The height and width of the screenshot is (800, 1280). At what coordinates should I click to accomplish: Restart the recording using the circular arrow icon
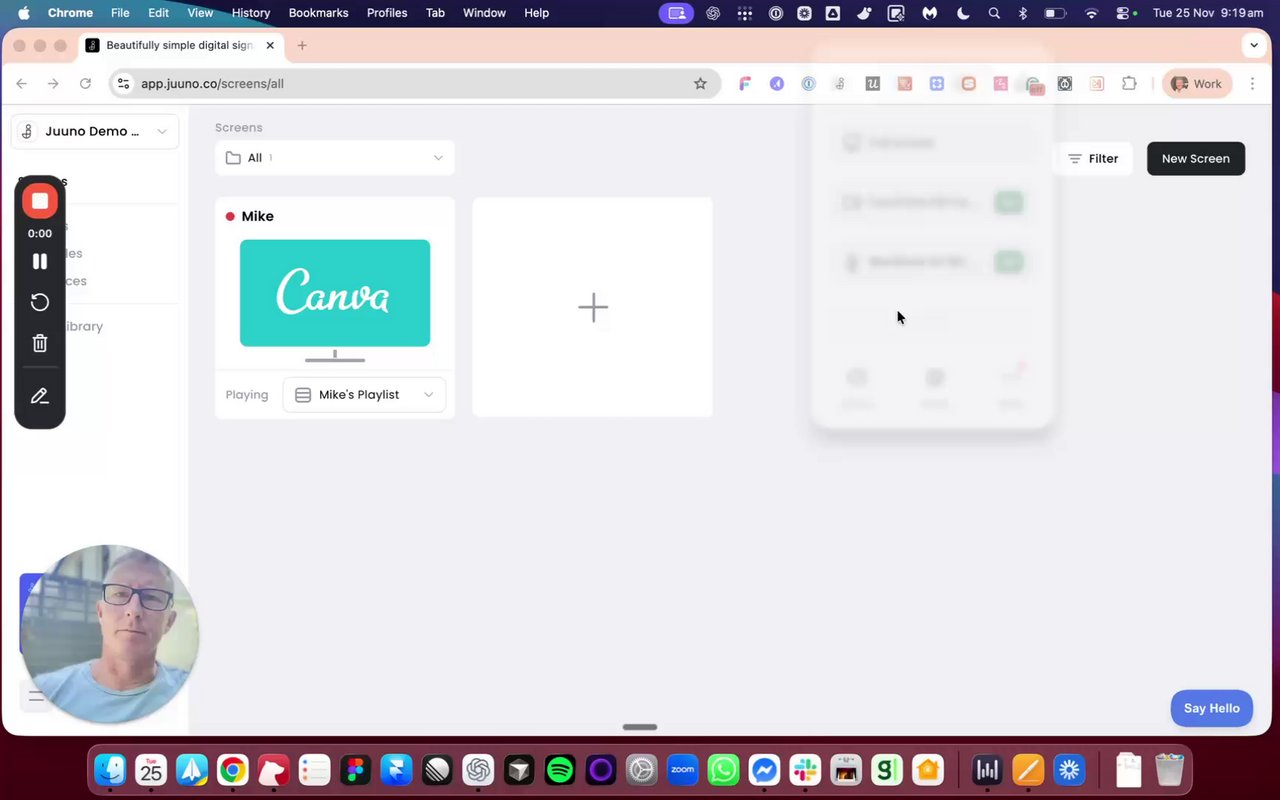pos(40,302)
